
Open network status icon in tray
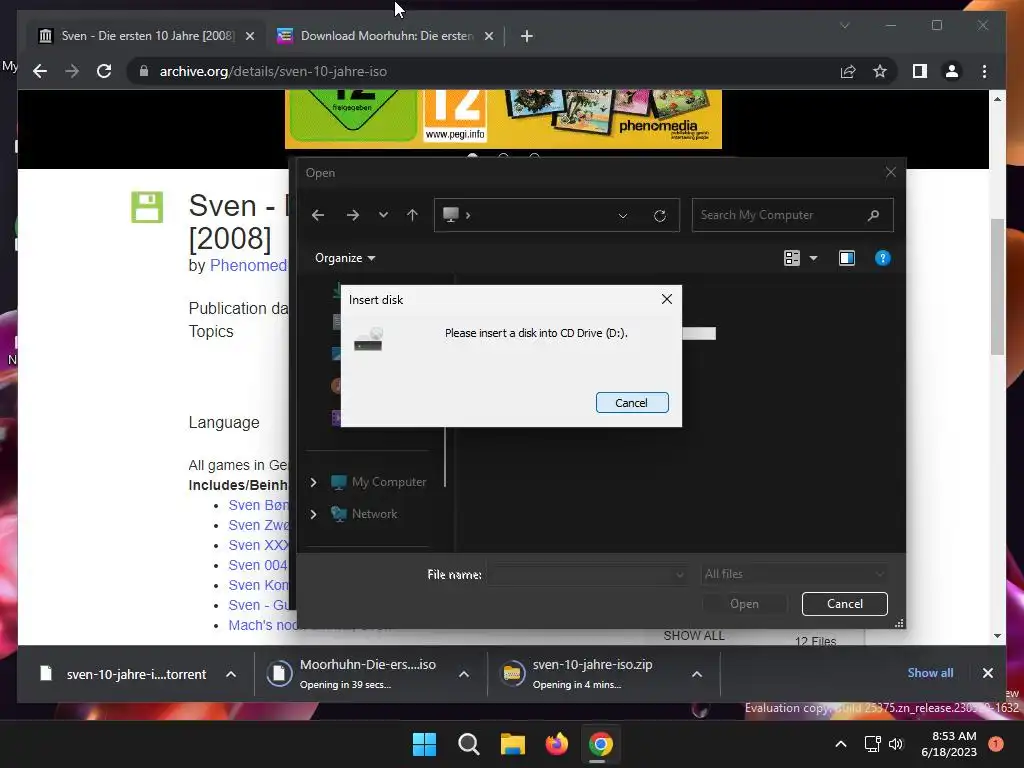click(x=872, y=744)
